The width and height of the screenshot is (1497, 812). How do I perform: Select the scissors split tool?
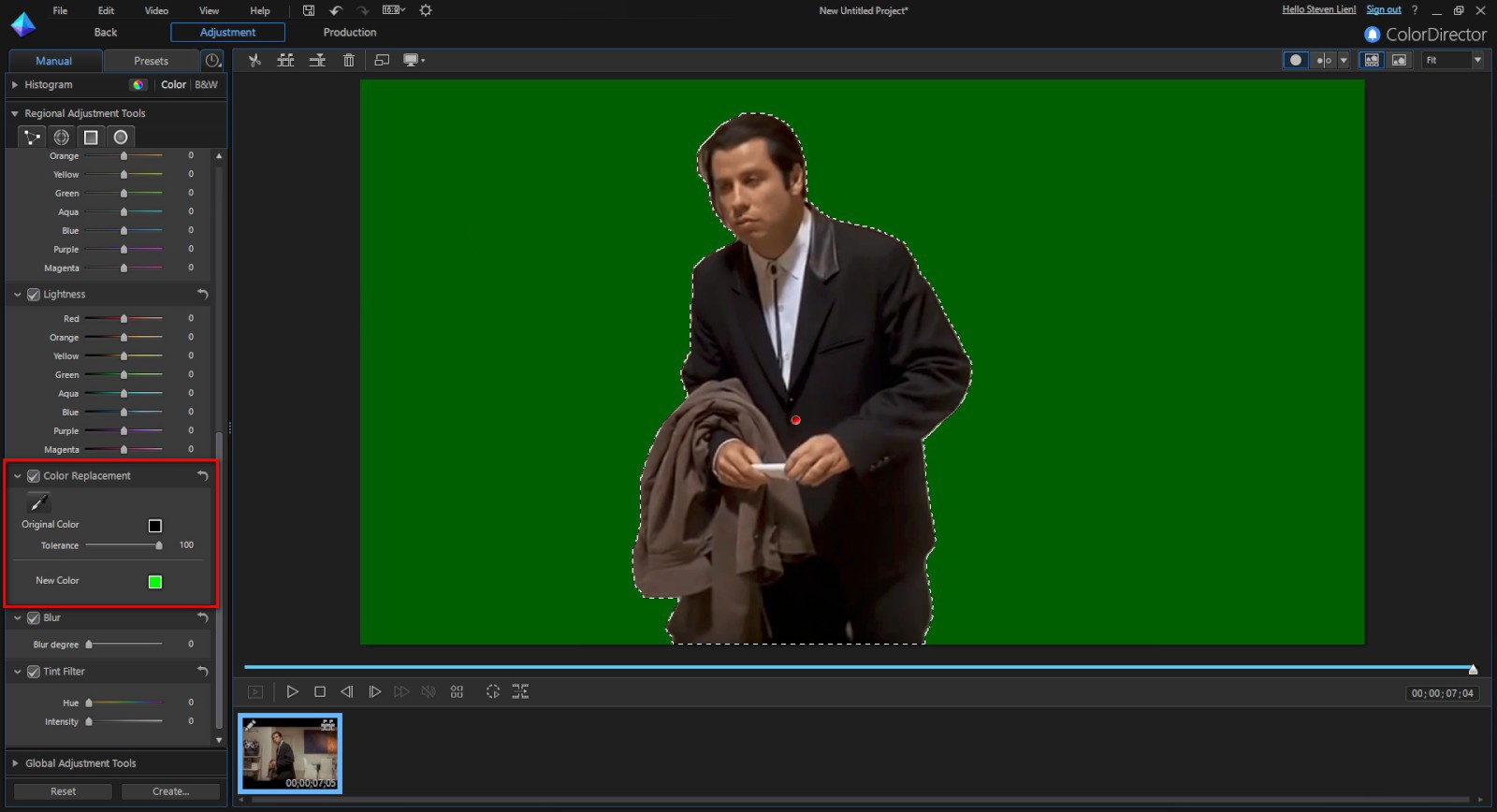[x=254, y=60]
